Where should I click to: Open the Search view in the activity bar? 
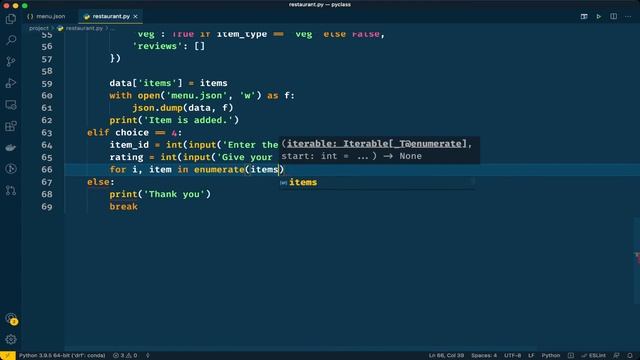click(11, 40)
